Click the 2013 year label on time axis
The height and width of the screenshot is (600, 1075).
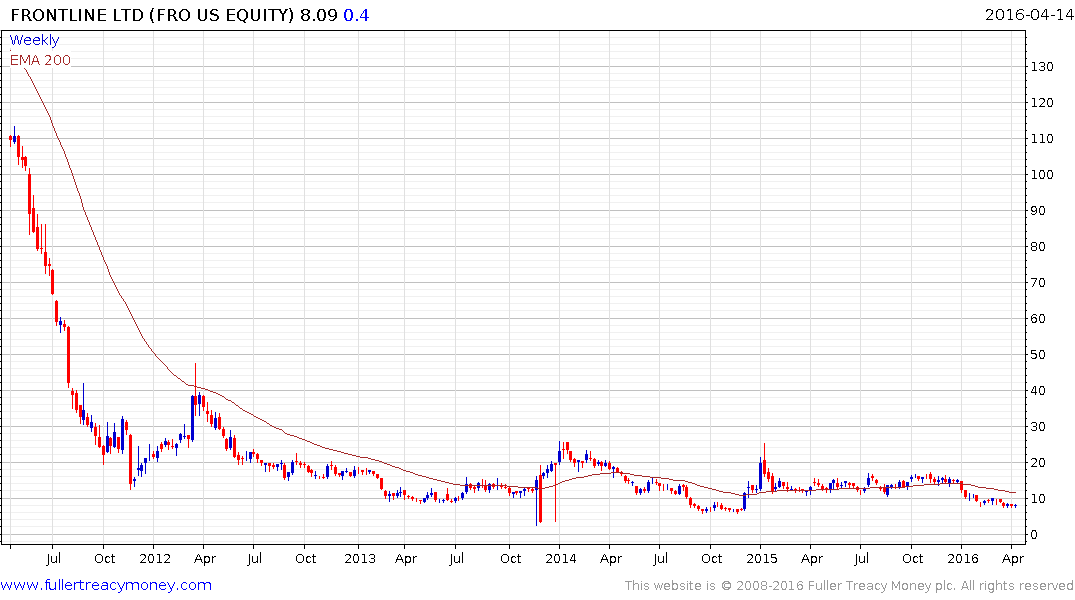[360, 558]
